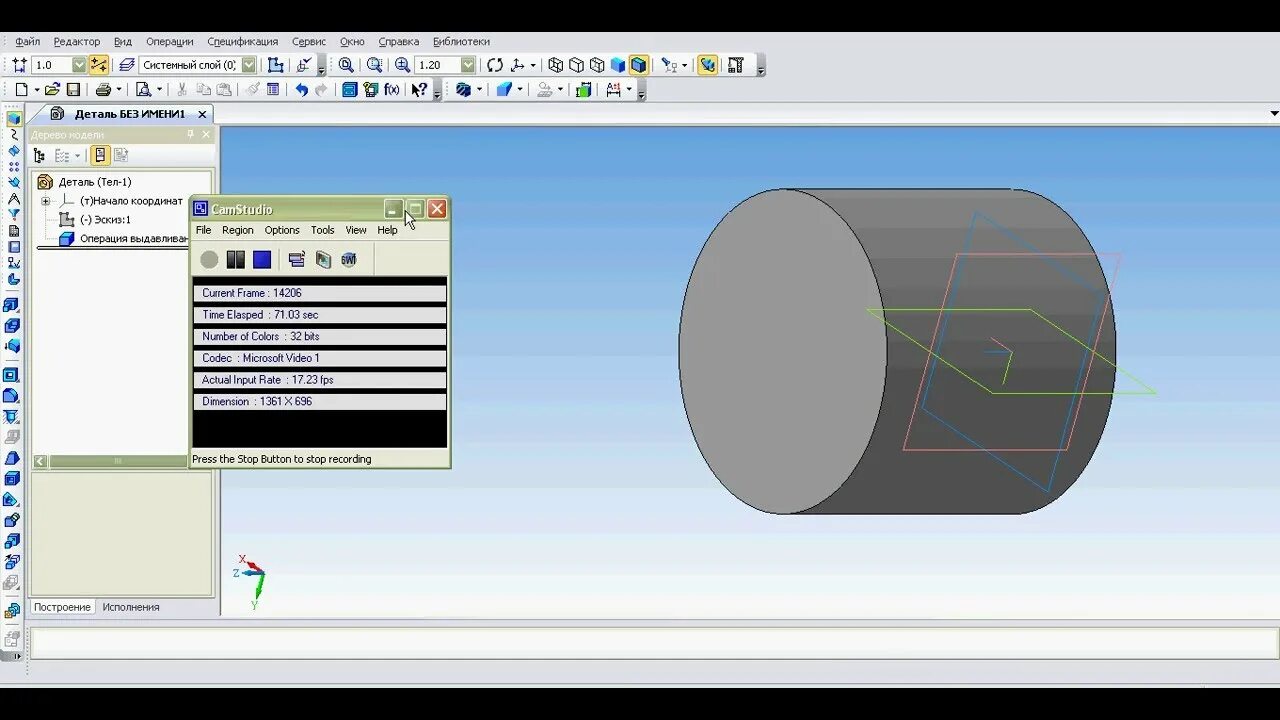This screenshot has width=1280, height=720.
Task: Click CamStudio pause recording button
Action: pyautogui.click(x=235, y=259)
